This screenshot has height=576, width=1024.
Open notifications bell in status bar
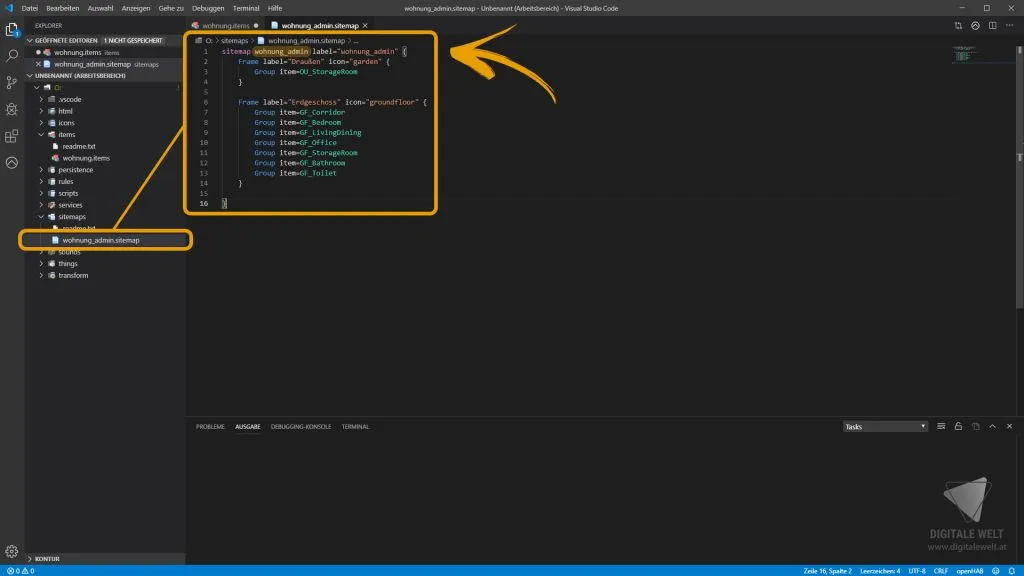tap(1012, 571)
